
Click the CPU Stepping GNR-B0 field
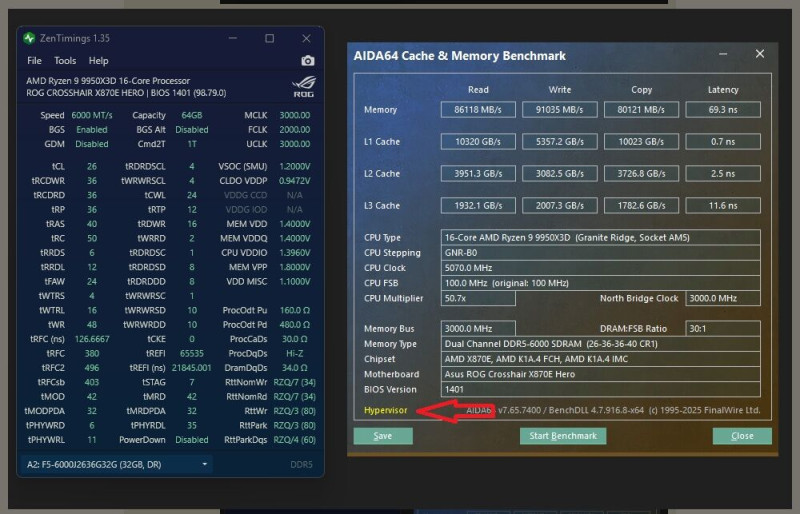[601, 253]
